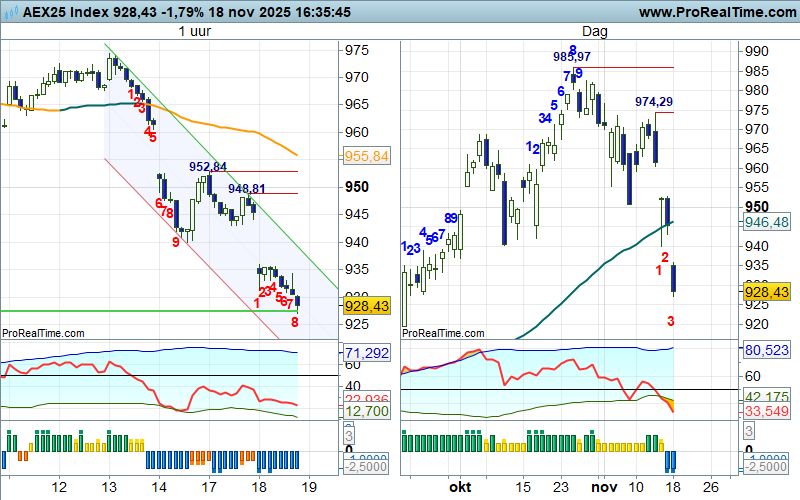The image size is (800, 500).
Task: Click the red 22,036 indicator value on hourly panel
Action: coord(366,398)
